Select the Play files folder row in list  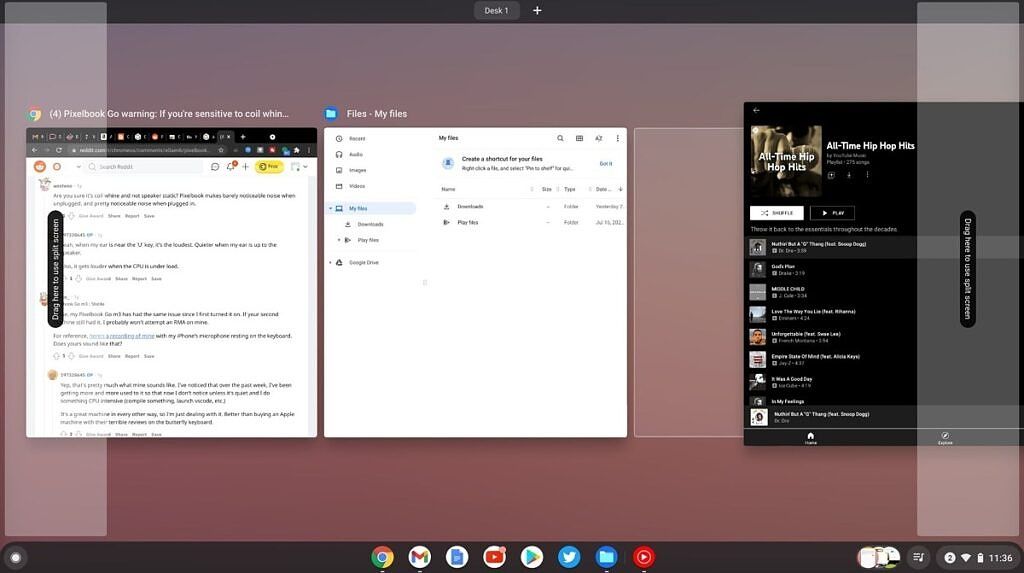point(532,223)
